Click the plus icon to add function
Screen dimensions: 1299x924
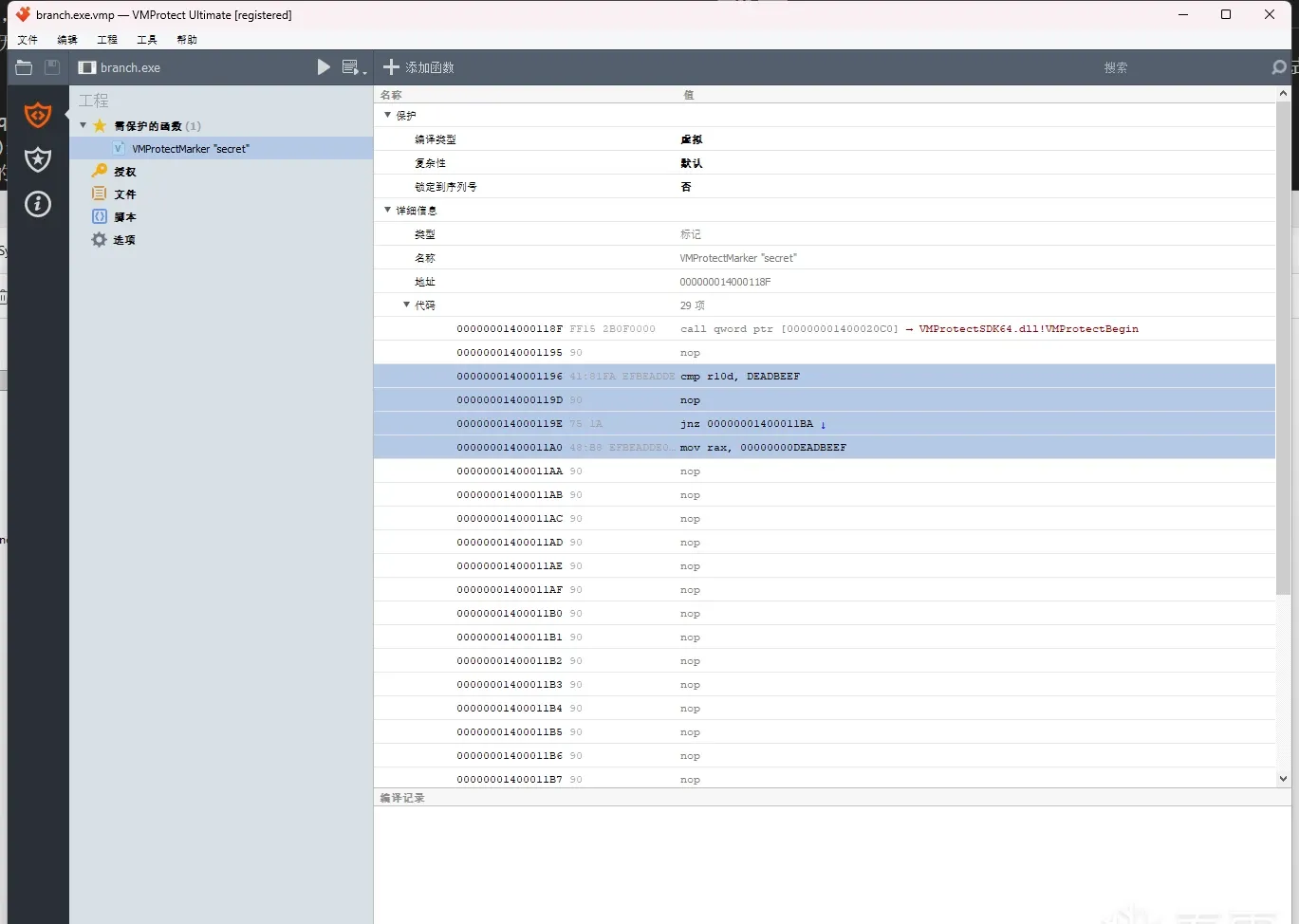[391, 67]
